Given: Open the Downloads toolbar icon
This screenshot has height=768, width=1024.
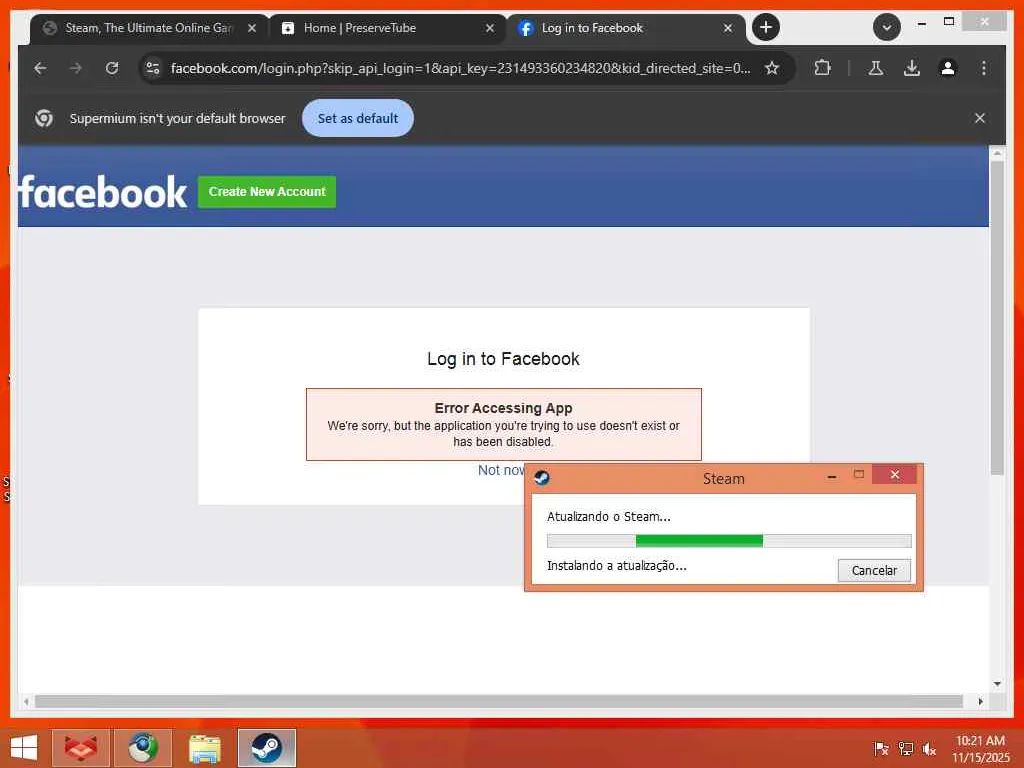Looking at the screenshot, I should 912,68.
